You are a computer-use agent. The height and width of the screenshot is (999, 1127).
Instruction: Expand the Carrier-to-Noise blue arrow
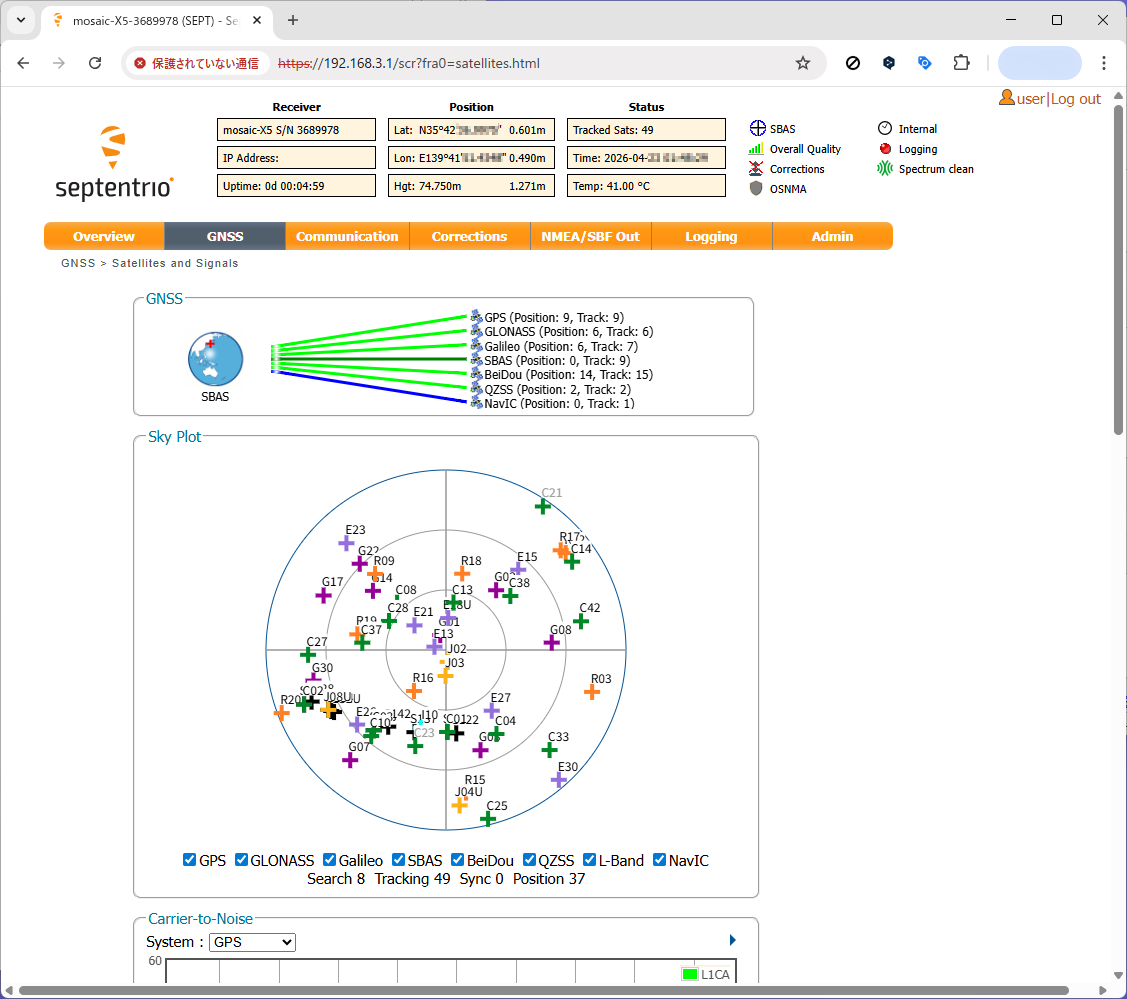733,940
